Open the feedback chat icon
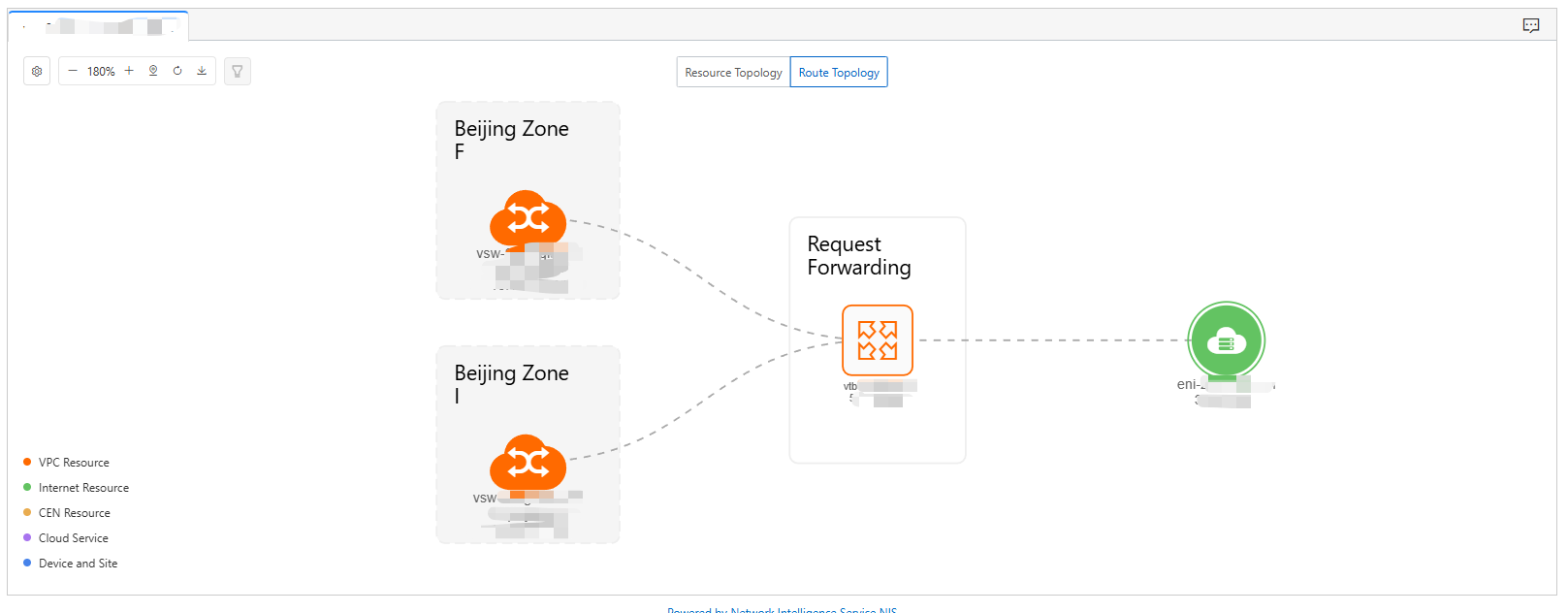This screenshot has width=1568, height=613. (1531, 26)
